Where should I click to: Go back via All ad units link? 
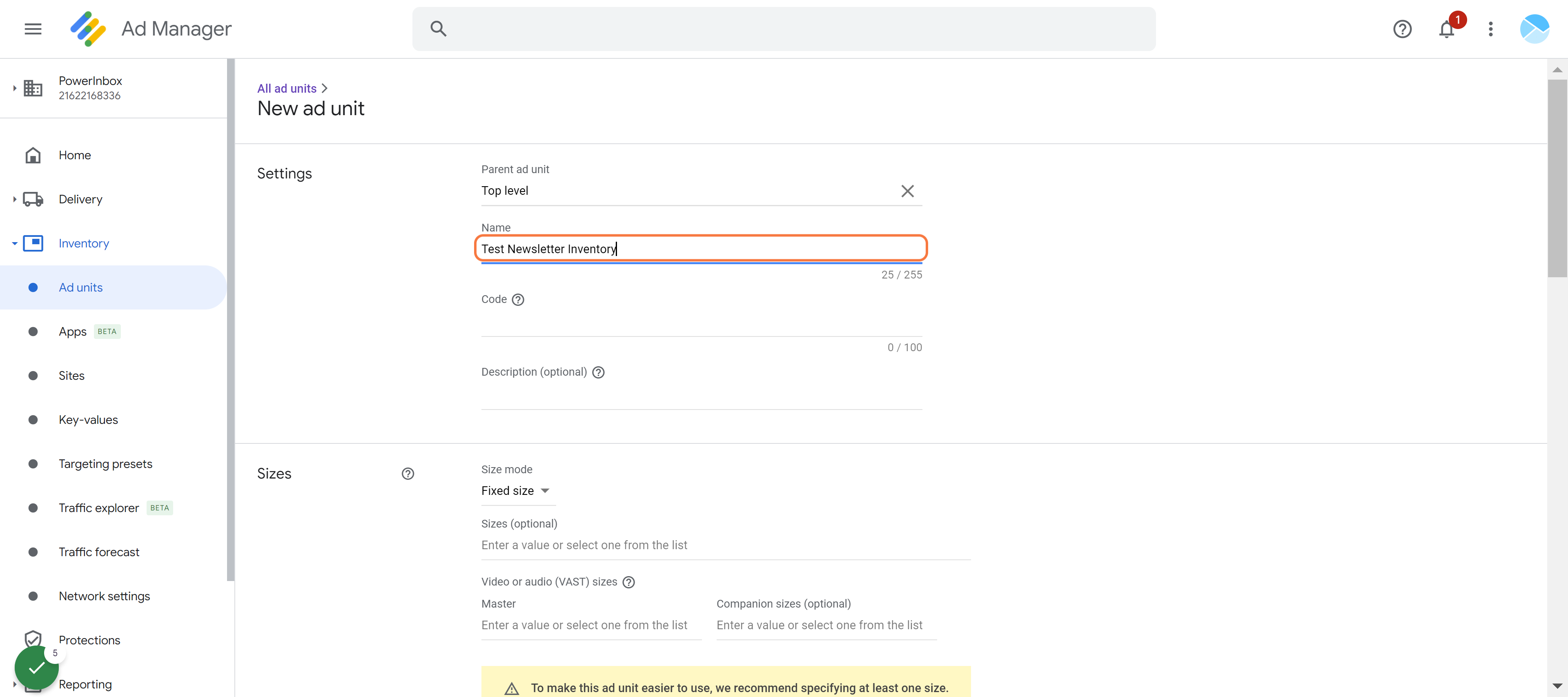coord(287,88)
